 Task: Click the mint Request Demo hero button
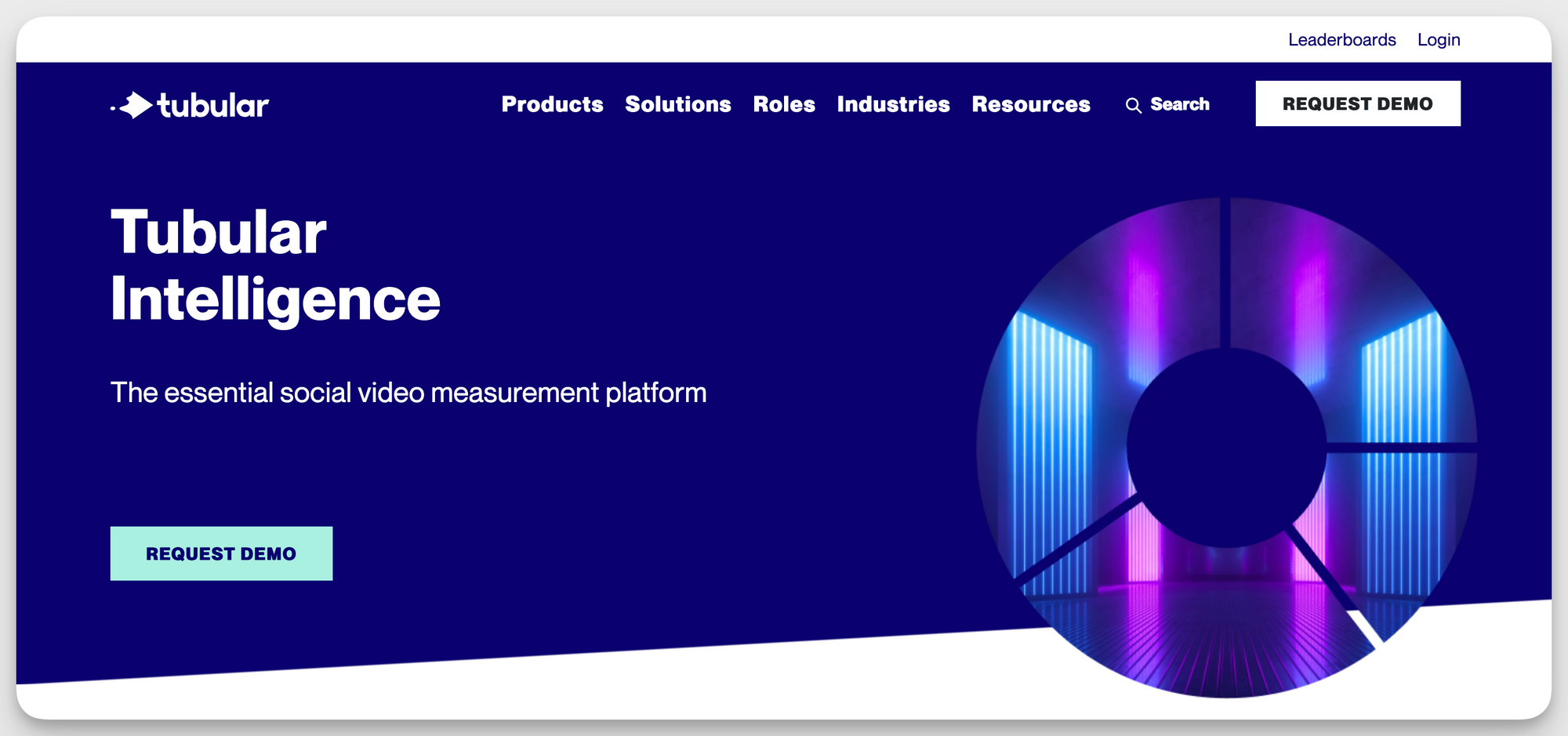(221, 553)
